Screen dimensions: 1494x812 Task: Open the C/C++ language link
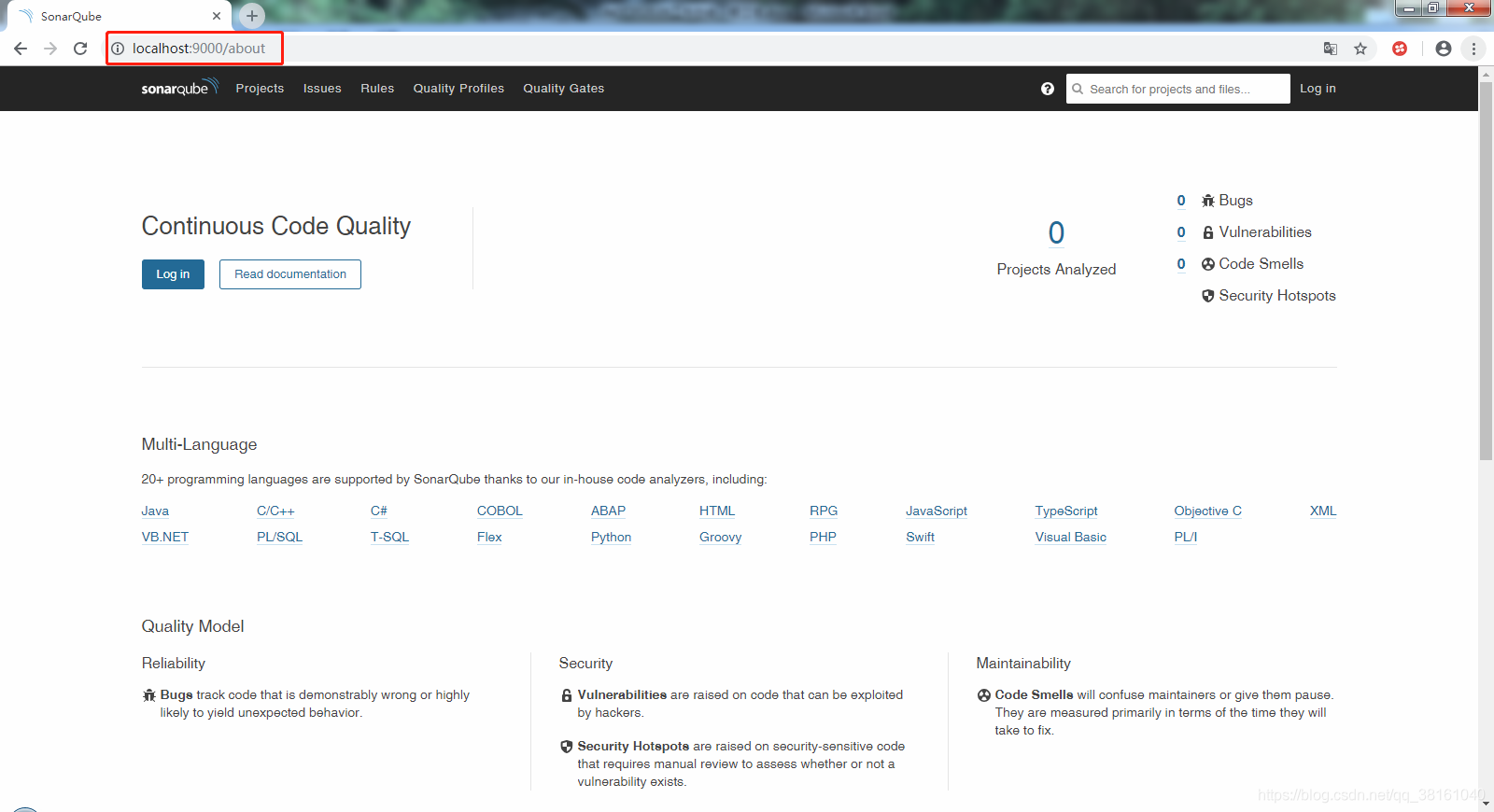[x=275, y=511]
